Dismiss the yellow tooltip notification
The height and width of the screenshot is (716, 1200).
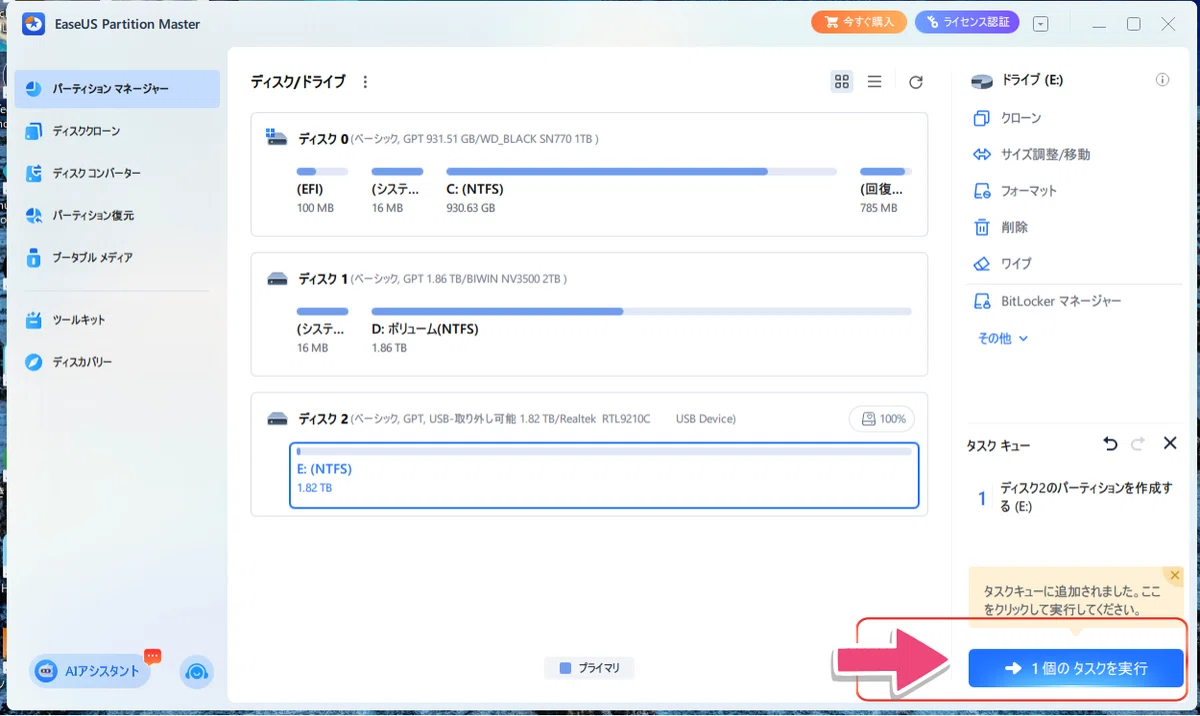1175,575
